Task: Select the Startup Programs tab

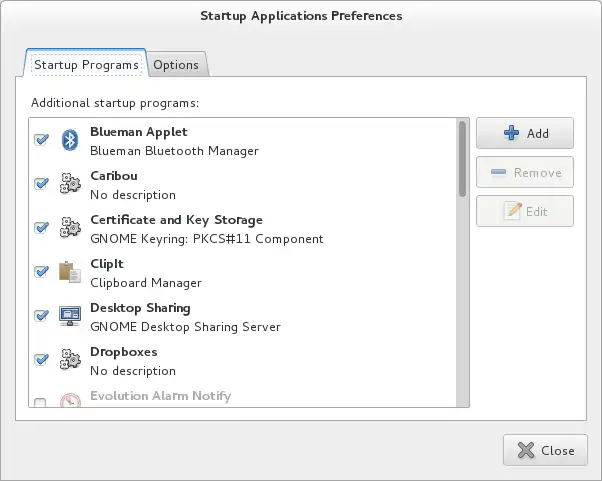Action: [86, 64]
